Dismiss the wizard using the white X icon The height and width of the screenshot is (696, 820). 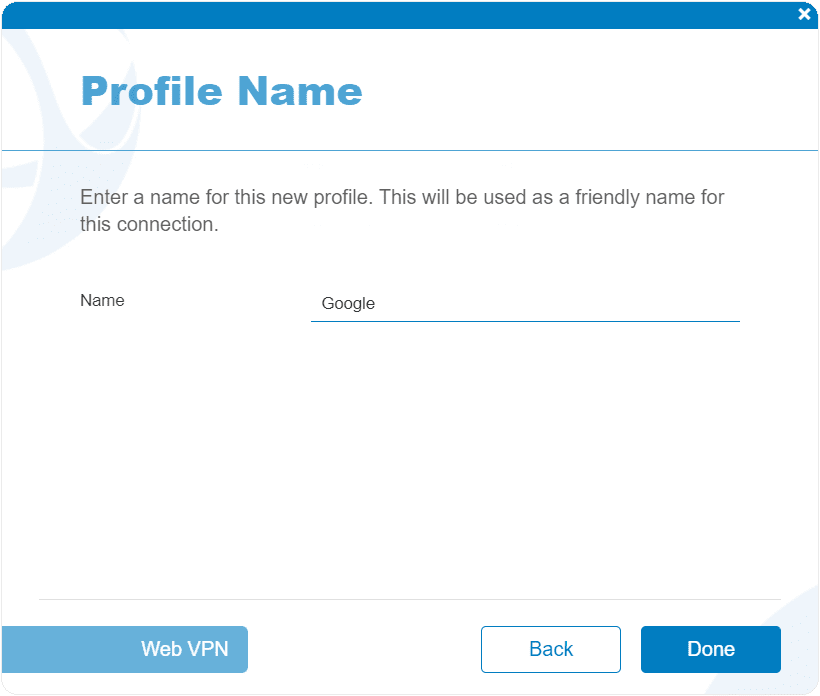pyautogui.click(x=804, y=14)
